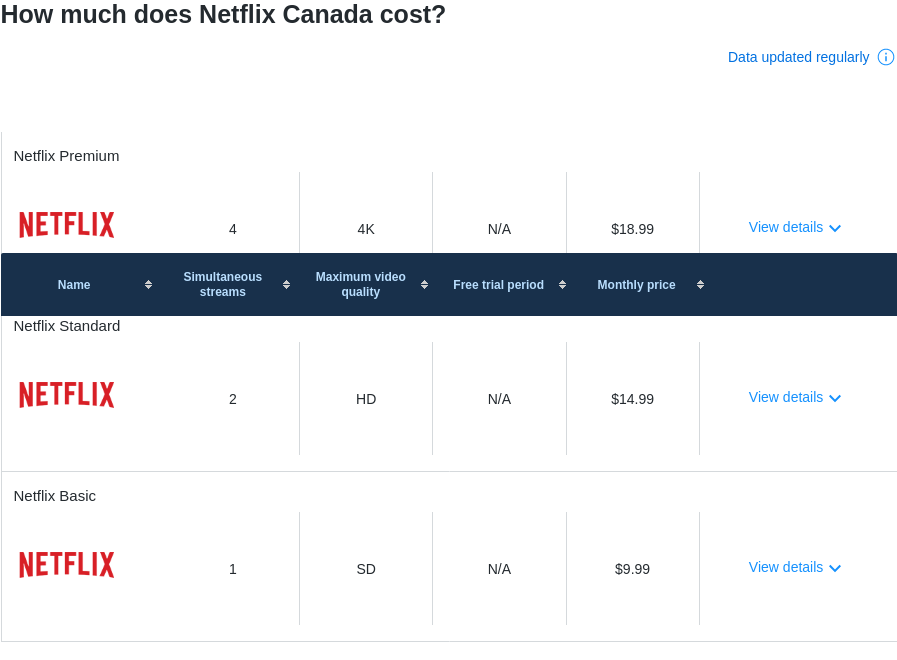Sort table by Name column arrows
This screenshot has width=897, height=660.
point(148,284)
